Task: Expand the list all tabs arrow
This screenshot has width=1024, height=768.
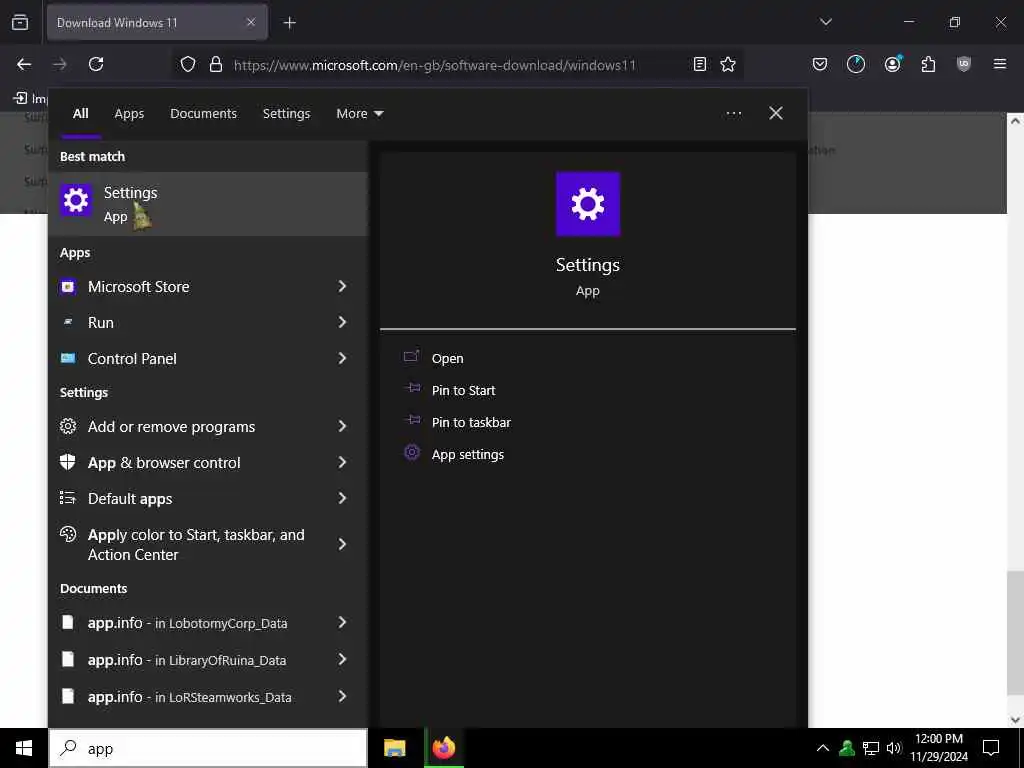Action: point(825,22)
